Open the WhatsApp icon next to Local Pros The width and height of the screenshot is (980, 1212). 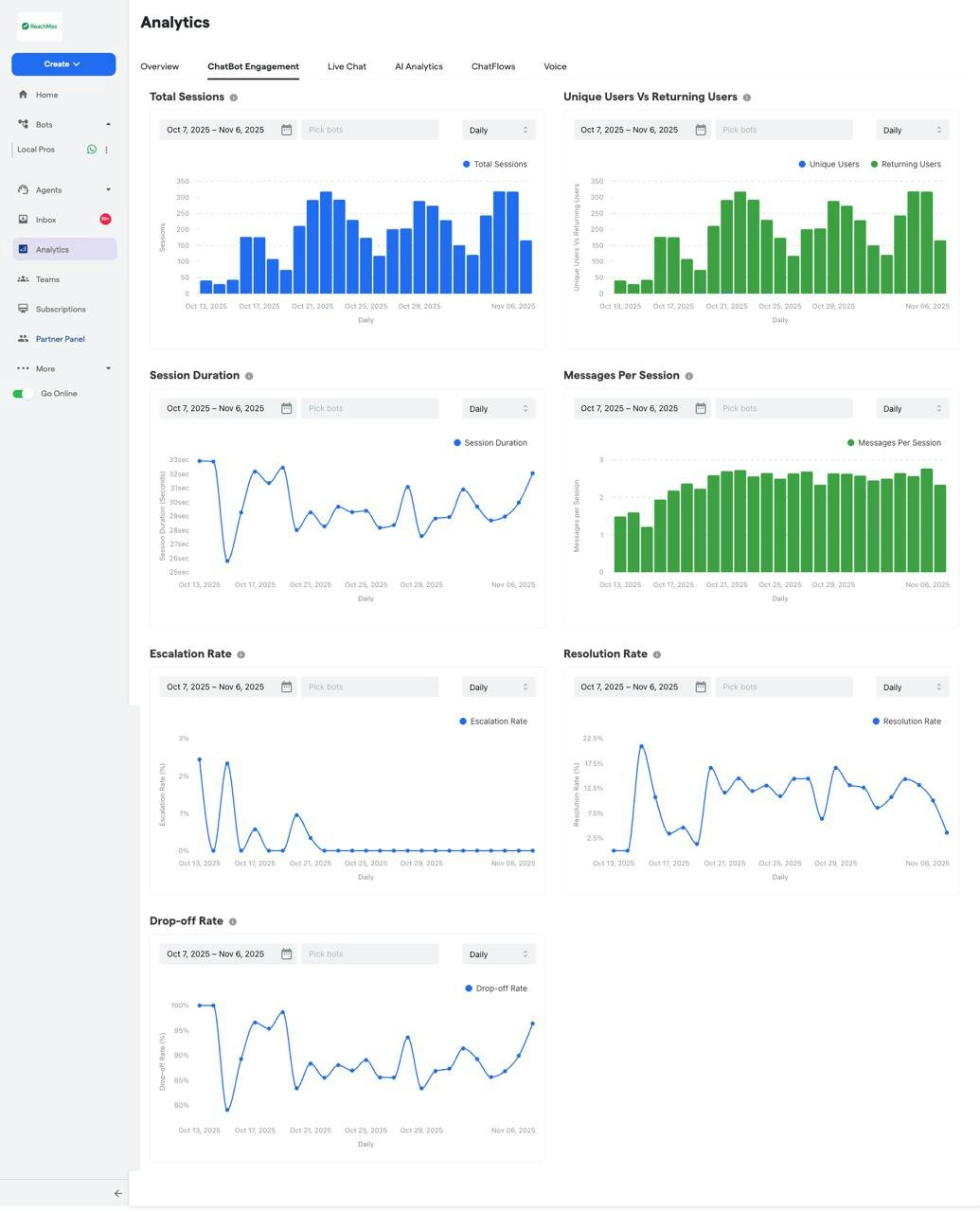pyautogui.click(x=91, y=149)
